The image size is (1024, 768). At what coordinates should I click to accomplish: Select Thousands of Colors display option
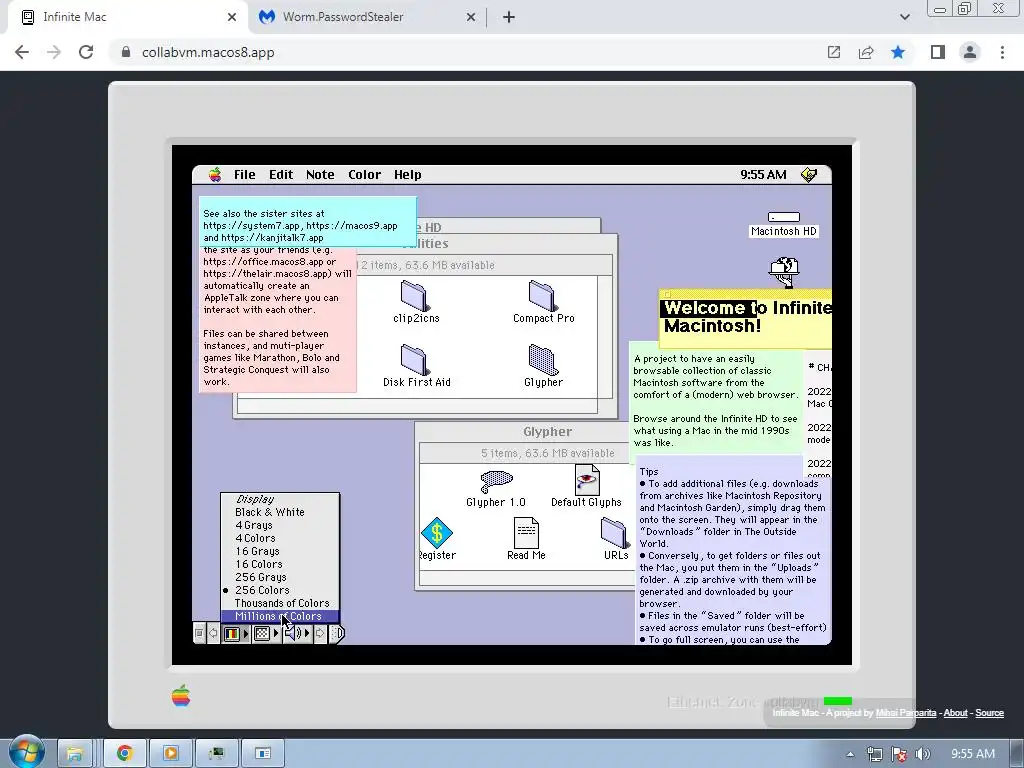click(281, 603)
